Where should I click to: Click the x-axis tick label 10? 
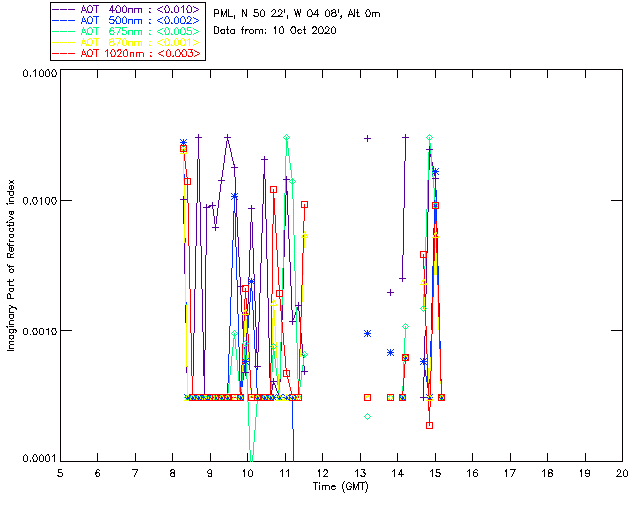click(247, 473)
